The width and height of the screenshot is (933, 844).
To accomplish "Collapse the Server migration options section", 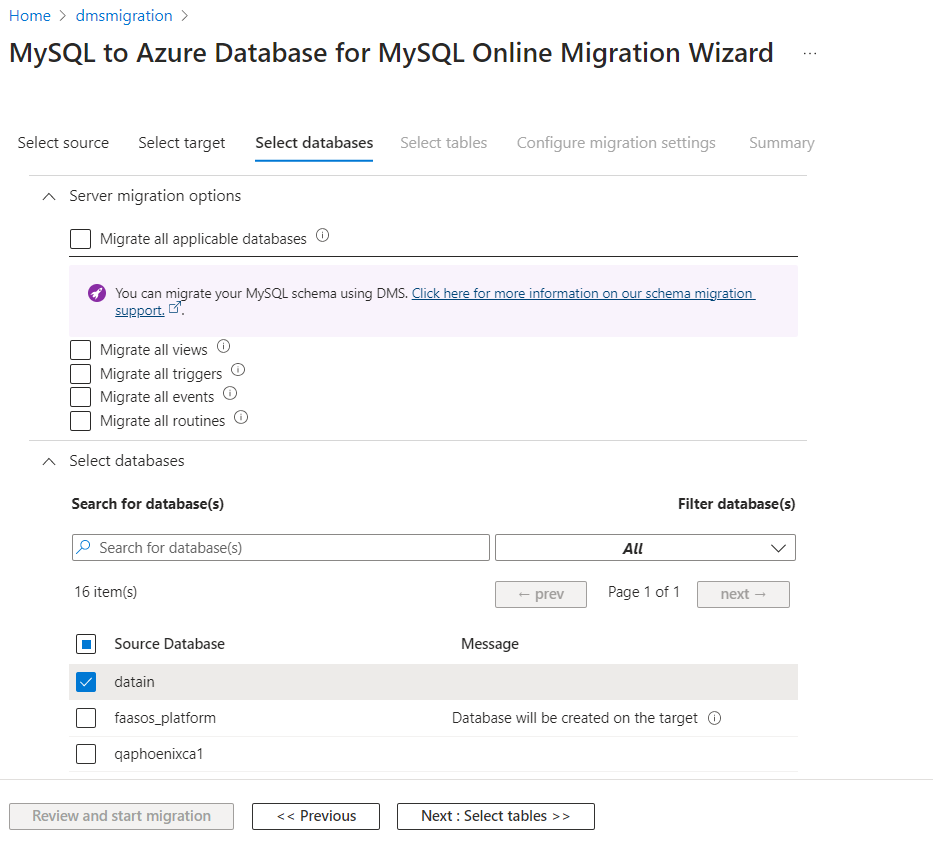I will pos(48,197).
